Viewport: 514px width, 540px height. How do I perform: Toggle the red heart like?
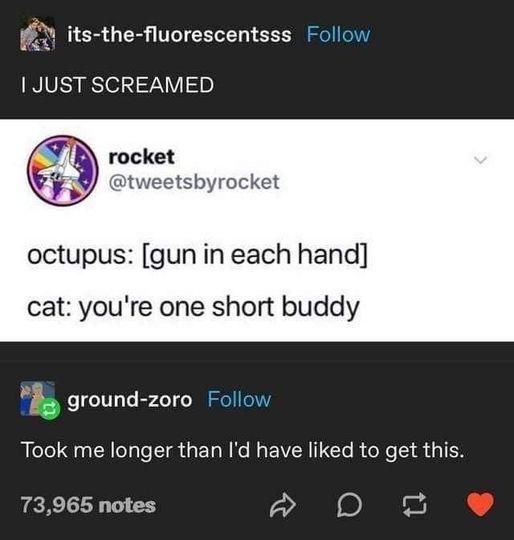tap(480, 505)
